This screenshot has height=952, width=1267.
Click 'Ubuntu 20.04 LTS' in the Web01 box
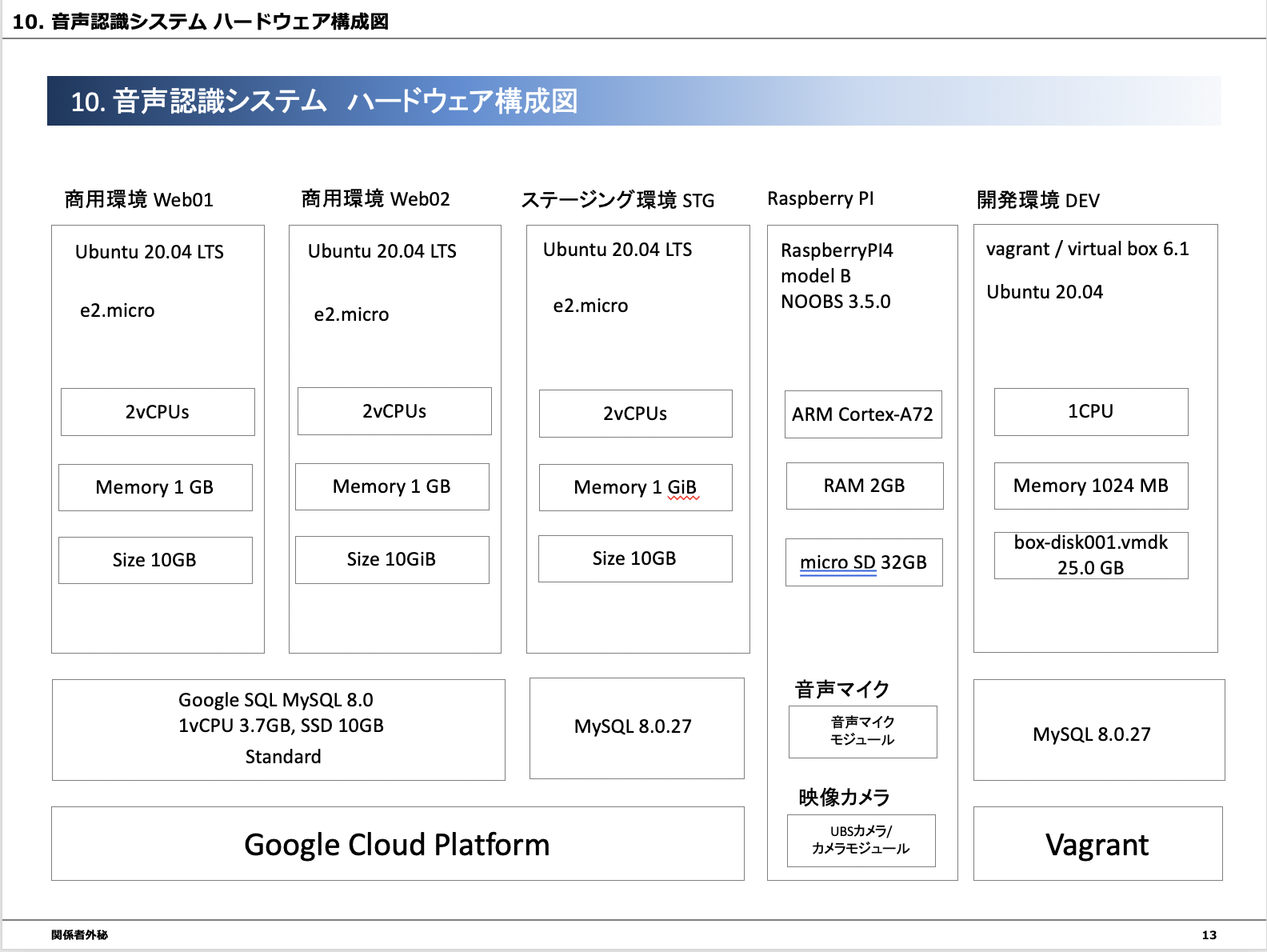coord(150,252)
